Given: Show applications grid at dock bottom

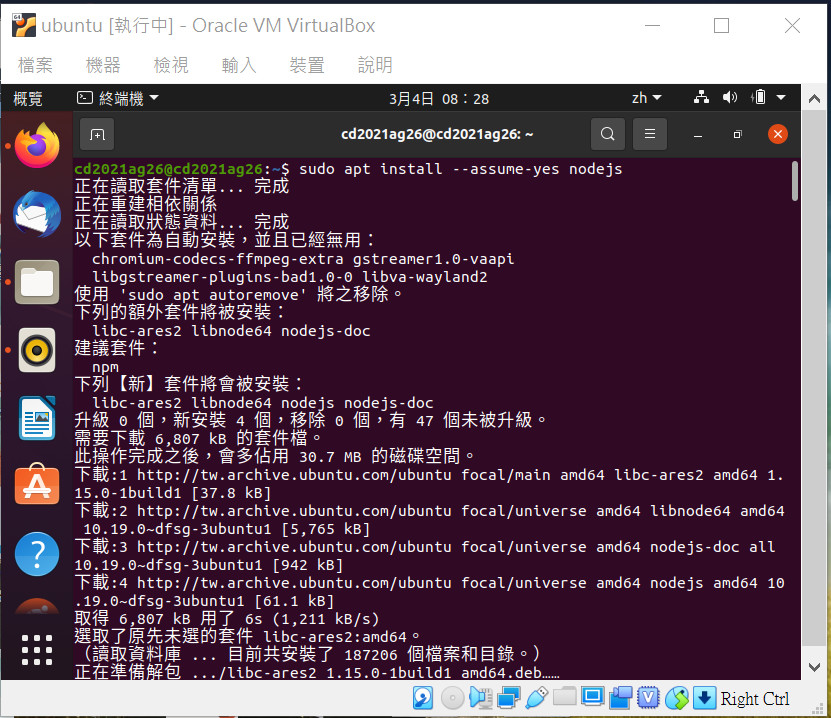Looking at the screenshot, I should [x=37, y=650].
